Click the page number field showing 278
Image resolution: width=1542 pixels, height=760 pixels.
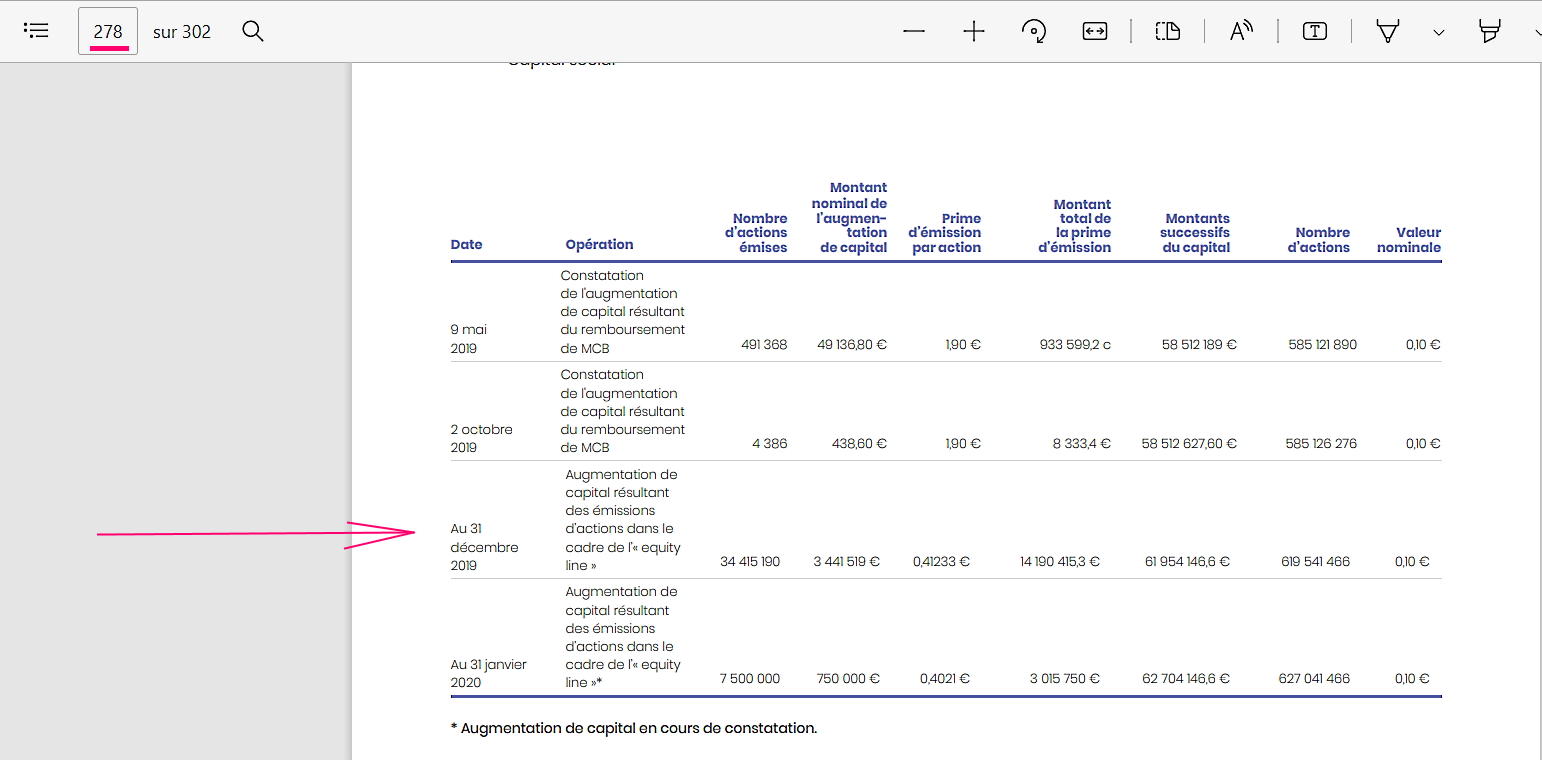coord(108,31)
